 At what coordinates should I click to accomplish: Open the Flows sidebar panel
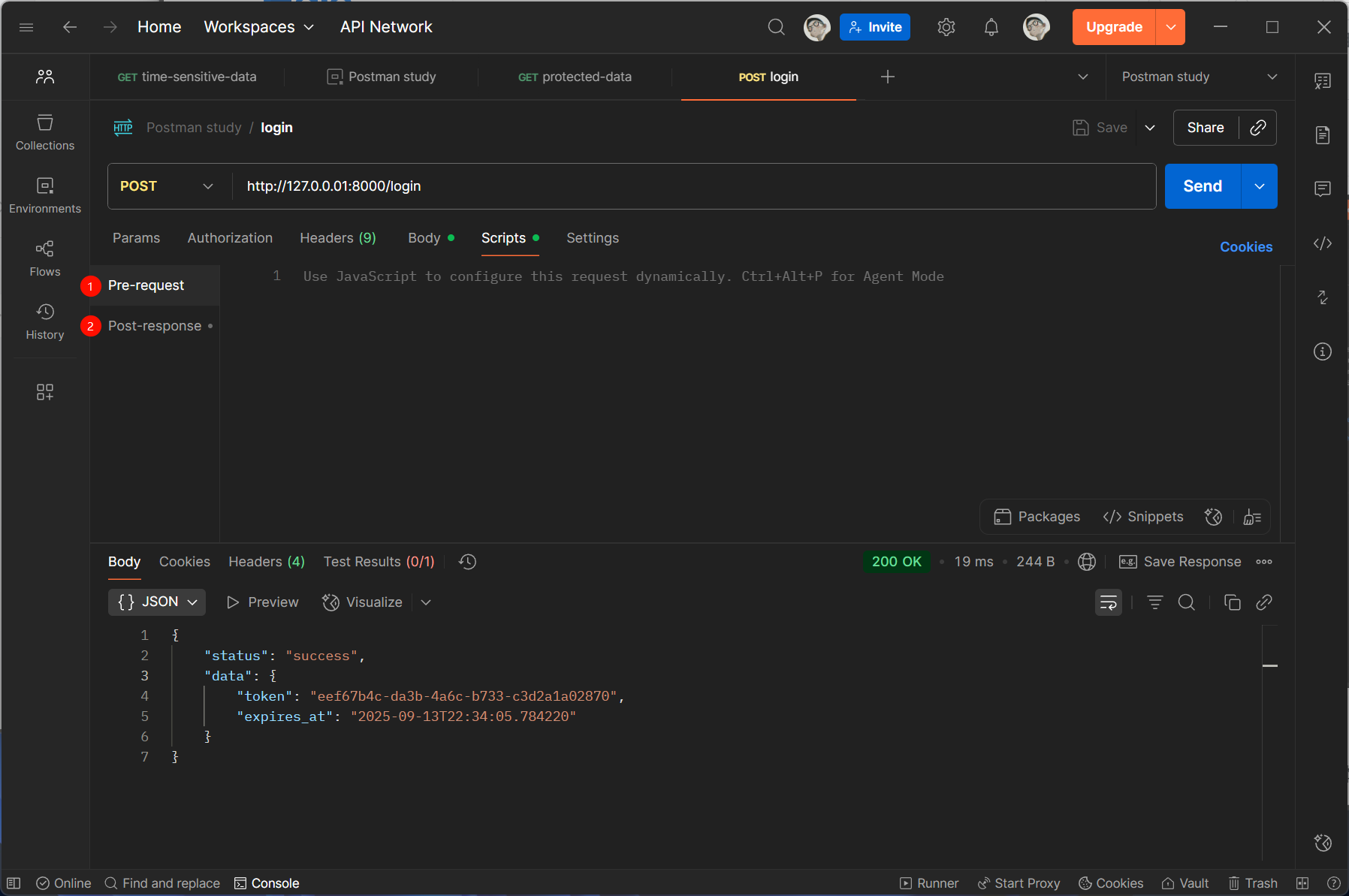pyautogui.click(x=45, y=258)
